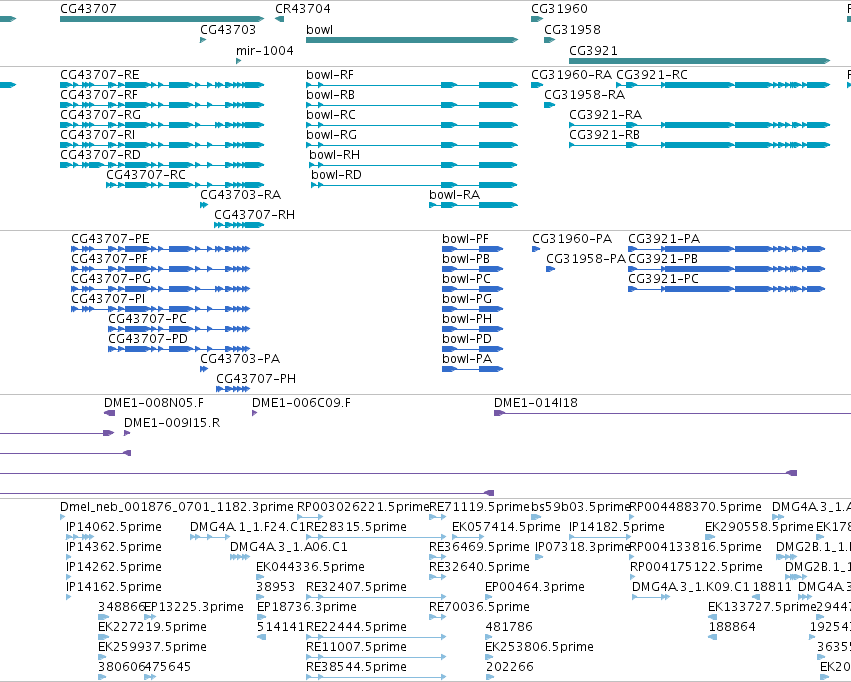The image size is (851, 682).
Task: Click DME1-006C09.F BAC end marker
Action: coord(255,413)
